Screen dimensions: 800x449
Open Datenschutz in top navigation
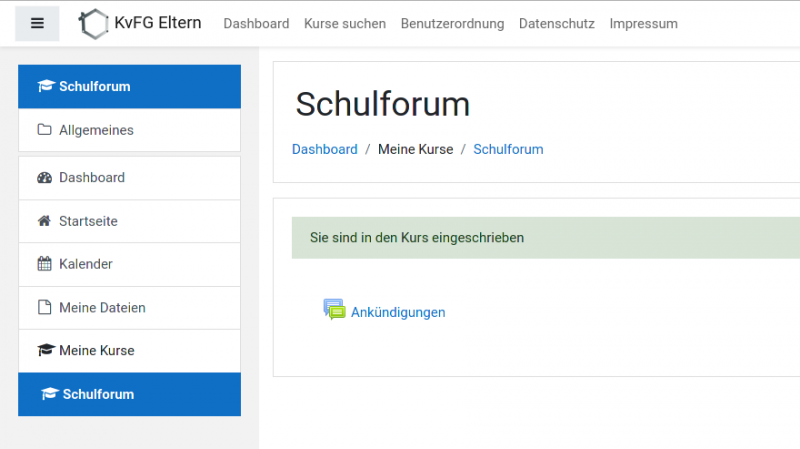(x=556, y=23)
